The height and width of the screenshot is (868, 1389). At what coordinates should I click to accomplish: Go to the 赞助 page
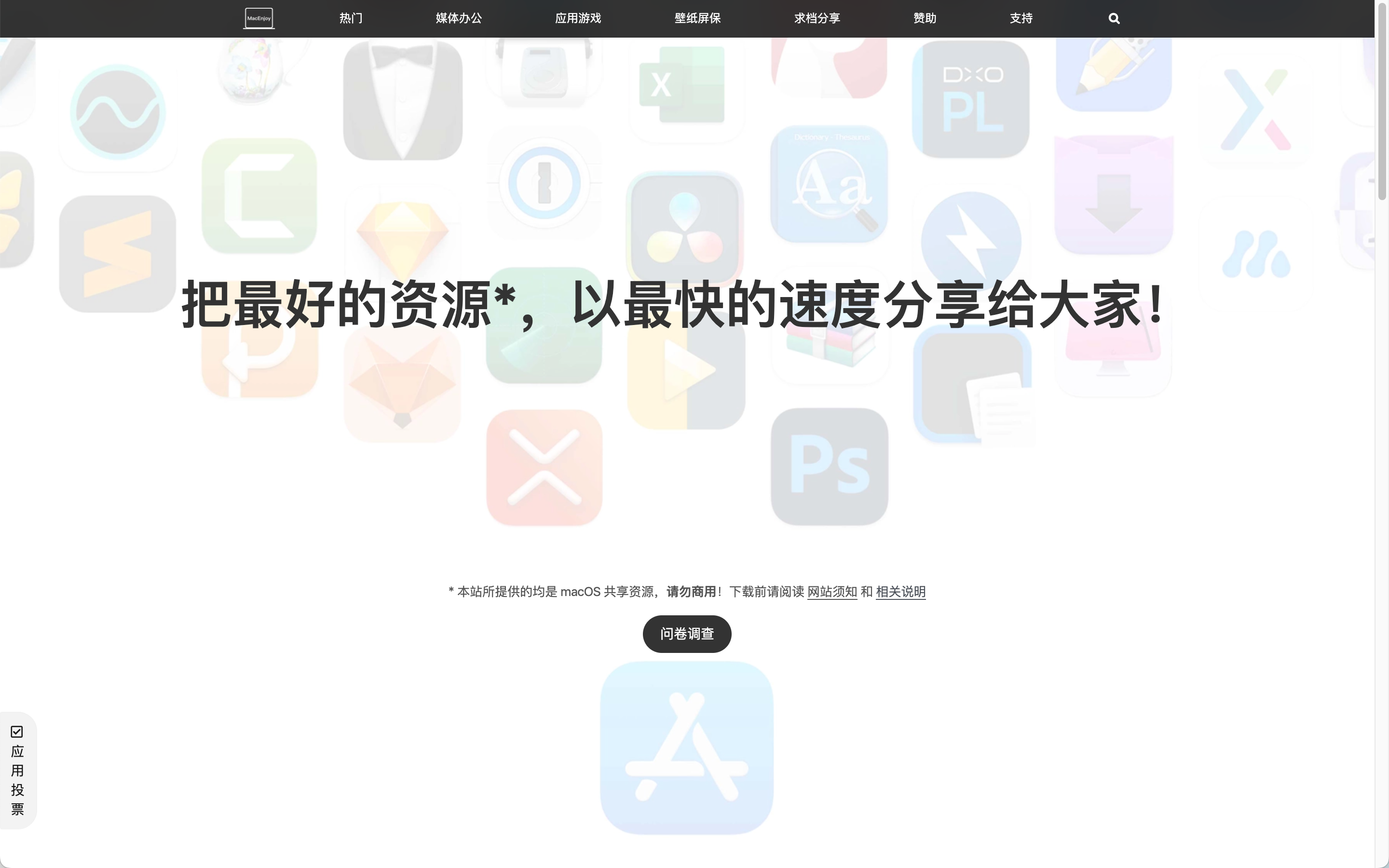coord(925,18)
